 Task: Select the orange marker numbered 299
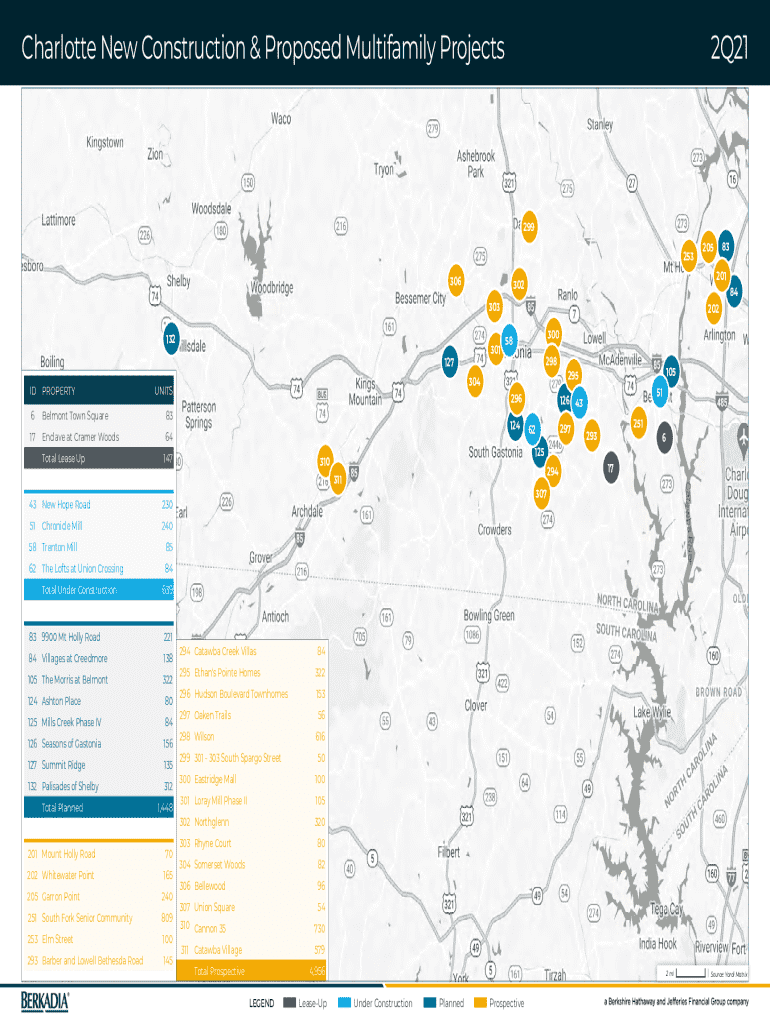tap(528, 227)
